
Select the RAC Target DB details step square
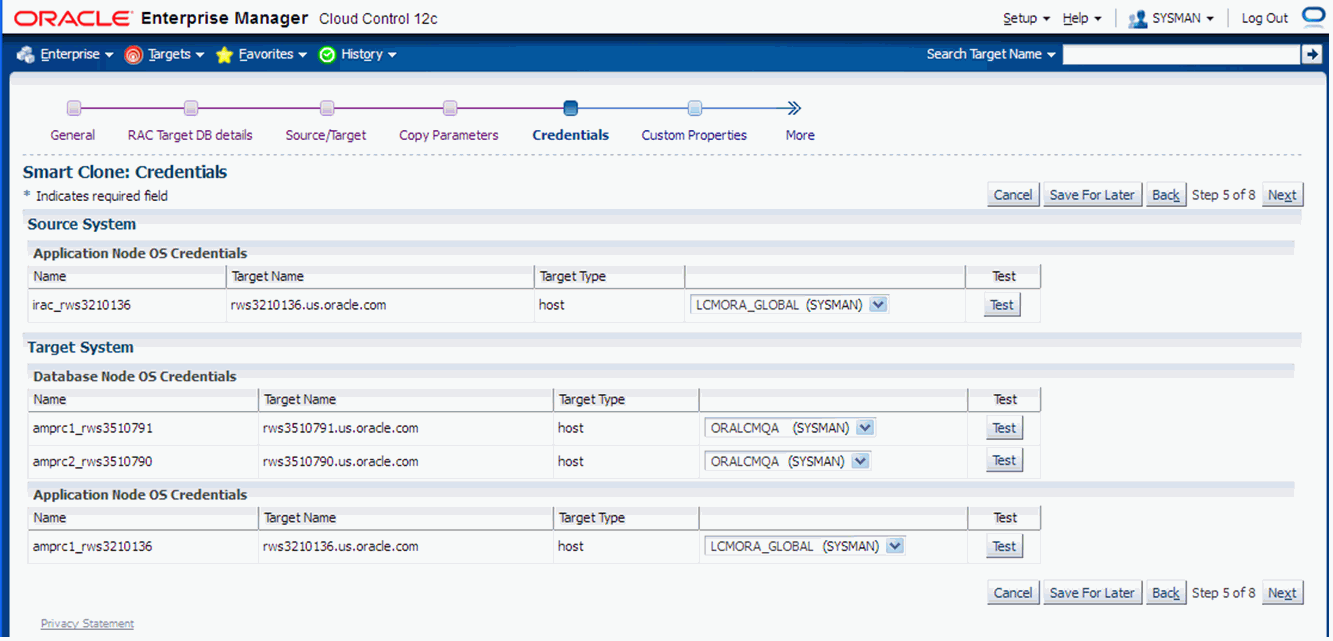(x=191, y=108)
